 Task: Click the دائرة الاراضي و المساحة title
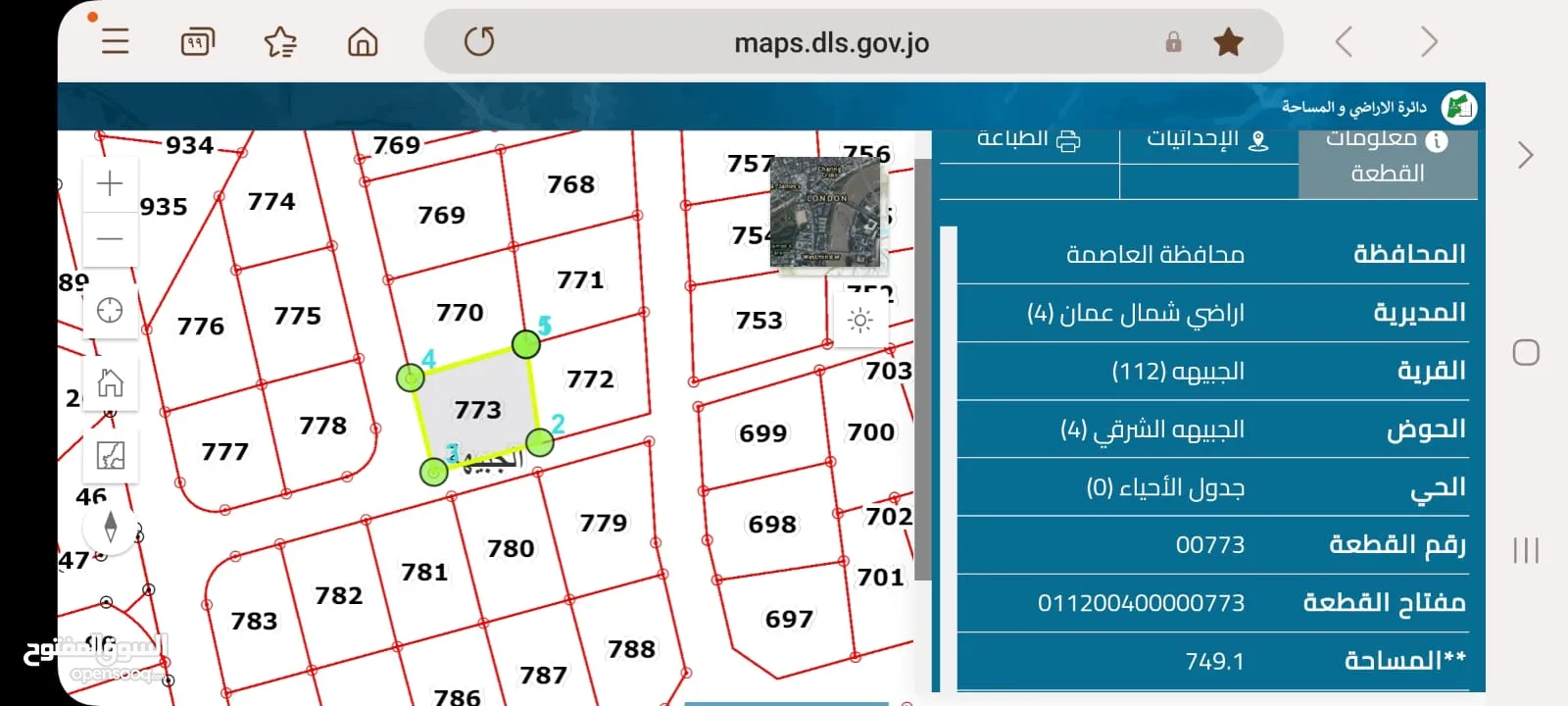pyautogui.click(x=1353, y=107)
